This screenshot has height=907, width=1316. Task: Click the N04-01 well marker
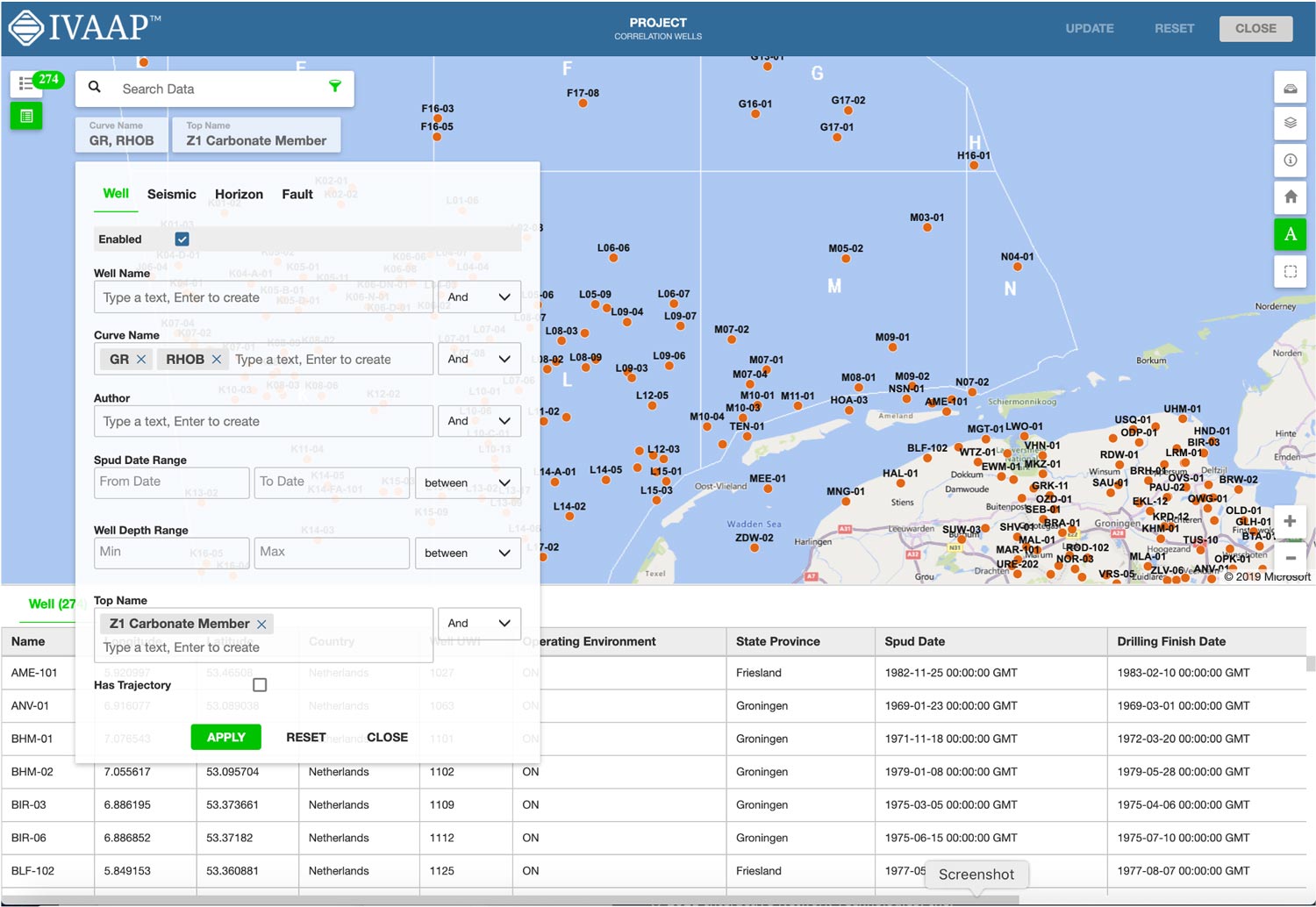point(1018,268)
